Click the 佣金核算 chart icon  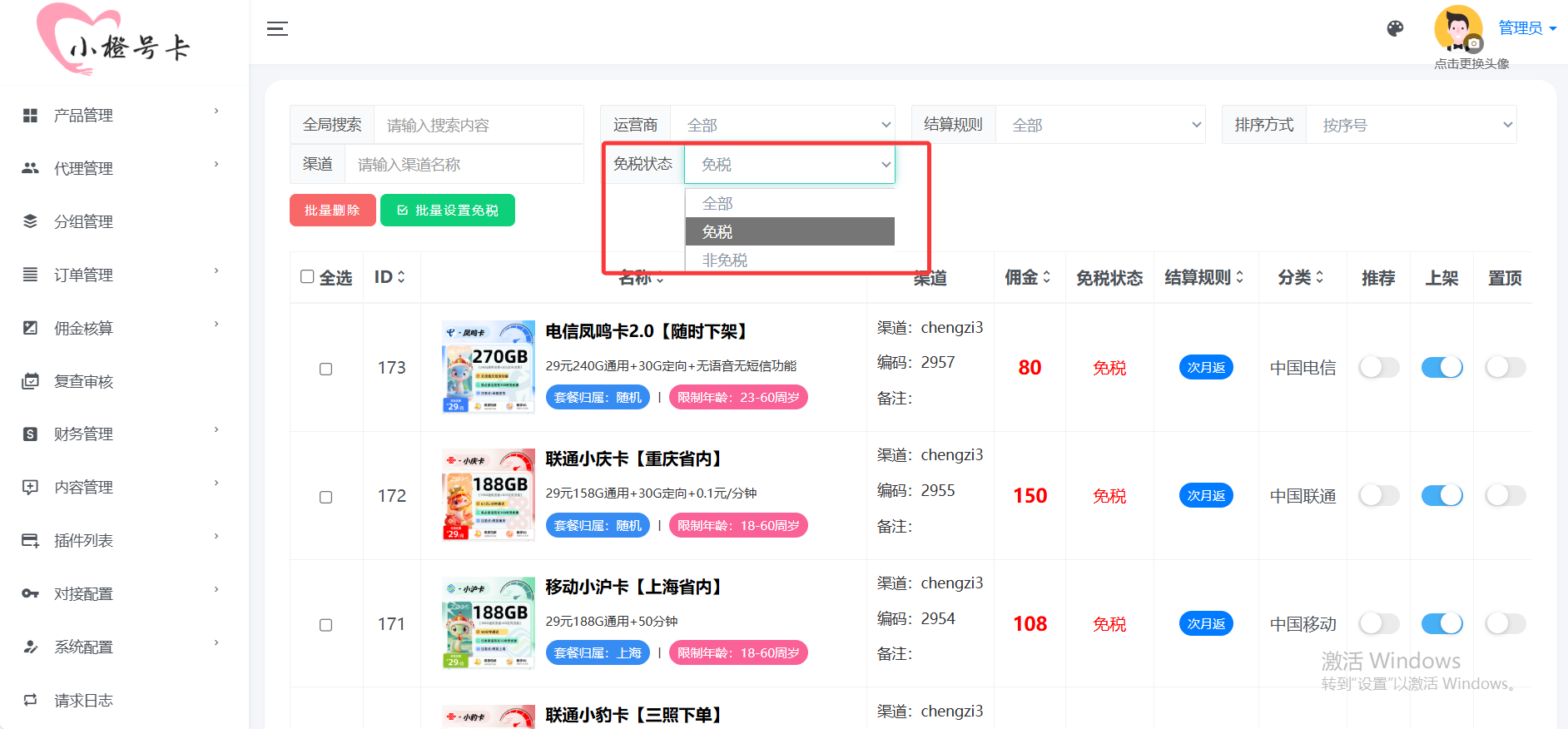coord(30,328)
